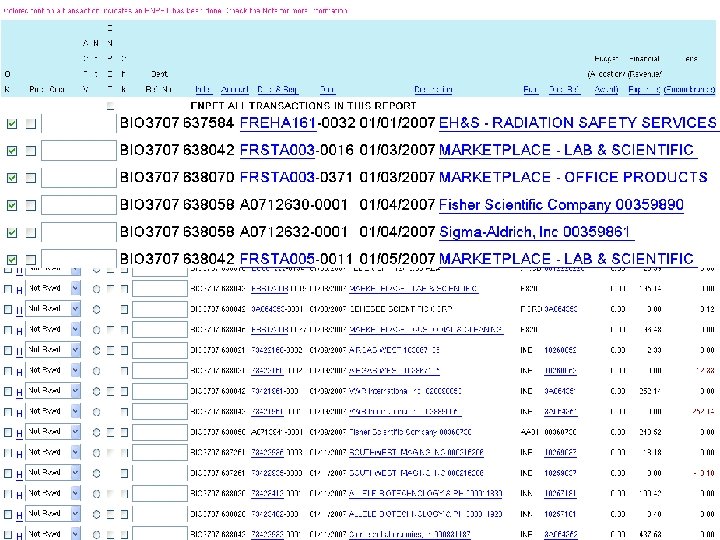This screenshot has width=720, height=540.
Task: Open Marketplace - Office Products description link
Action: 573,177
